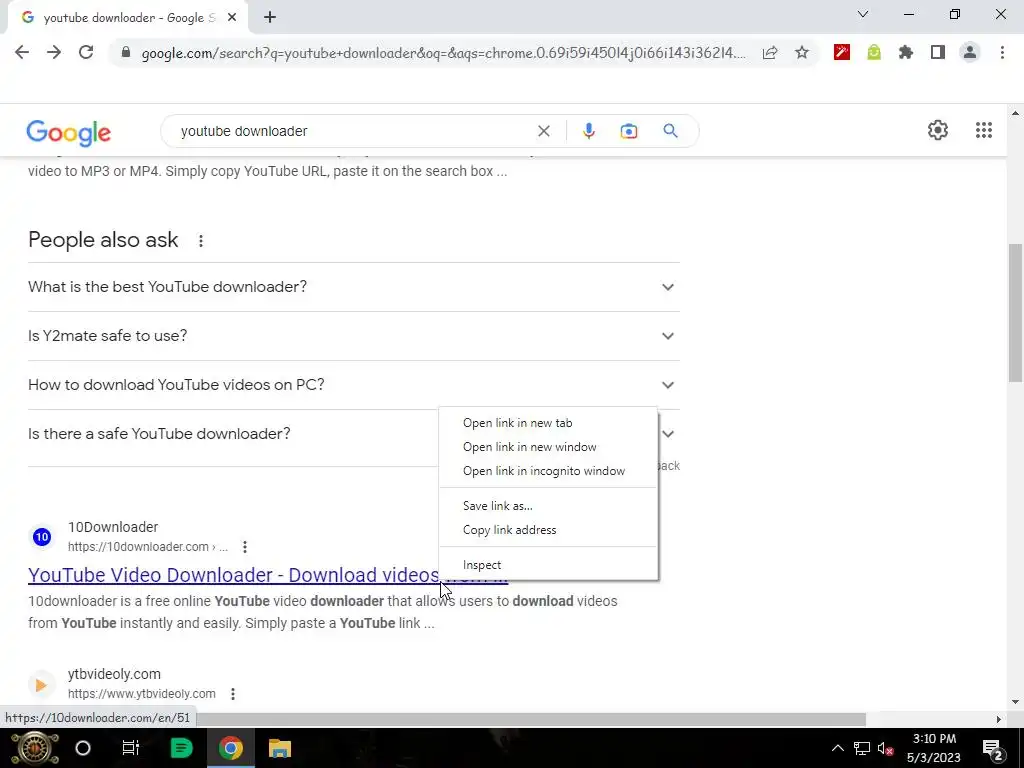Open notification center with 2 alerts
The height and width of the screenshot is (768, 1024).
point(992,748)
